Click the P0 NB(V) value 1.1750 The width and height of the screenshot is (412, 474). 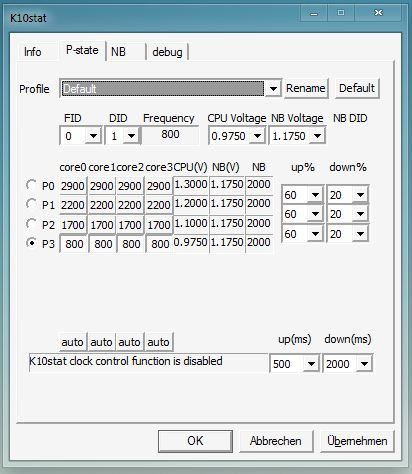tap(227, 184)
